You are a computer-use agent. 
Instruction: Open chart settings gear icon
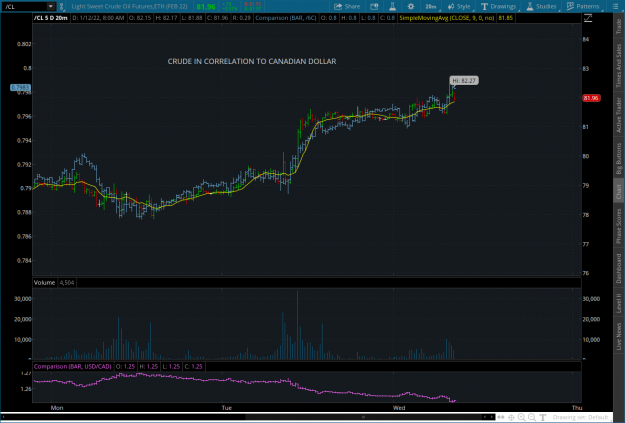pos(411,6)
